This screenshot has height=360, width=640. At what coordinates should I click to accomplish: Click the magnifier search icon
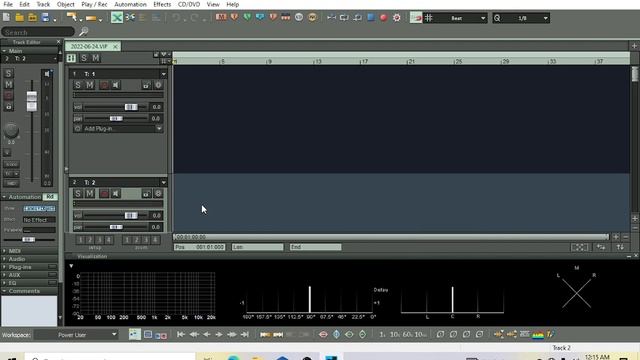83,31
